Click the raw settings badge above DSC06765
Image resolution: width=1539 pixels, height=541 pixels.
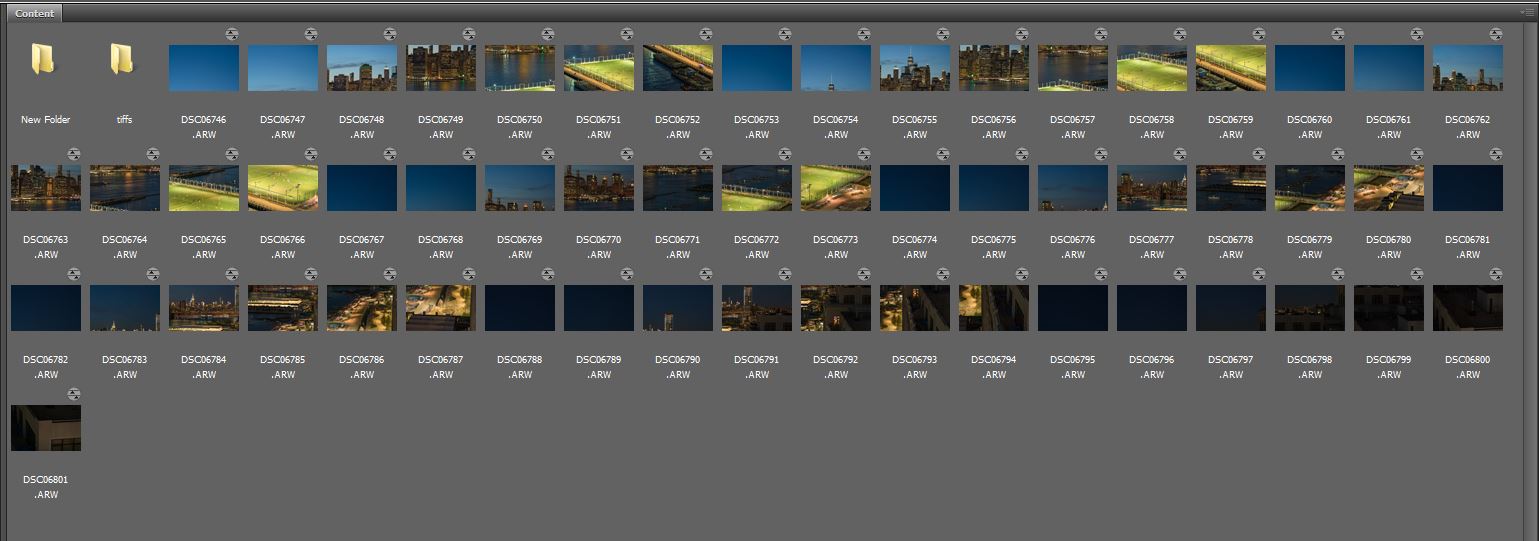(x=231, y=154)
